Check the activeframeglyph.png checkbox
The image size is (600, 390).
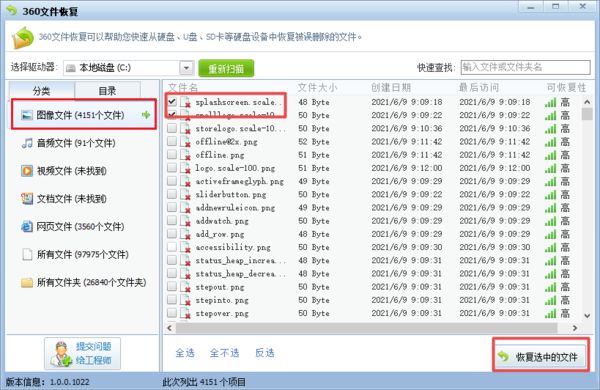(172, 181)
